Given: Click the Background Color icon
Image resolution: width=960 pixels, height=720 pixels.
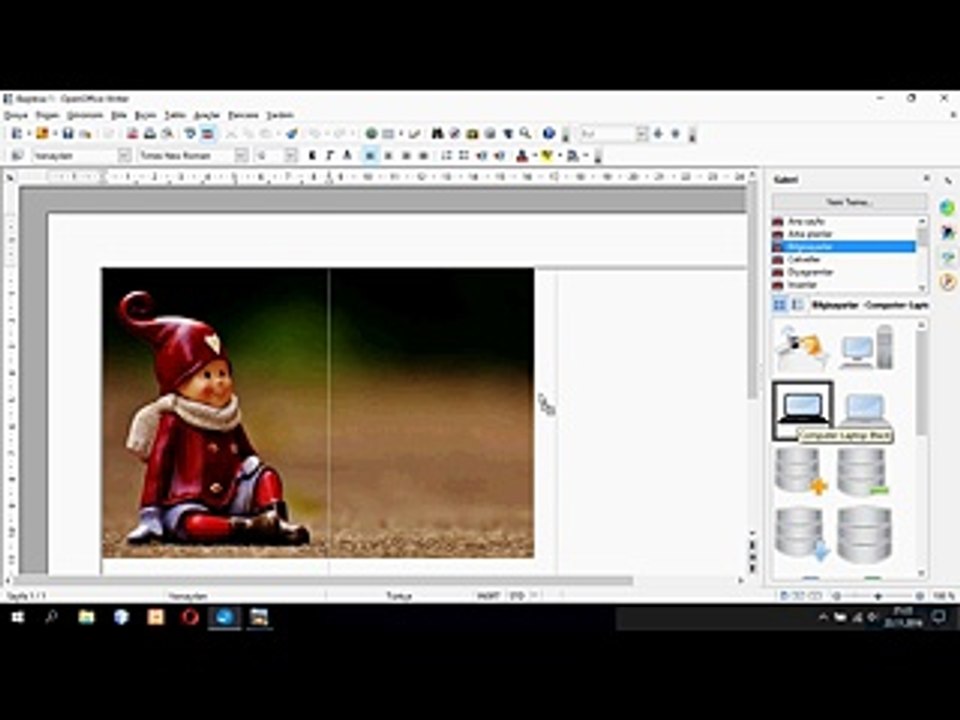Looking at the screenshot, I should [572, 156].
